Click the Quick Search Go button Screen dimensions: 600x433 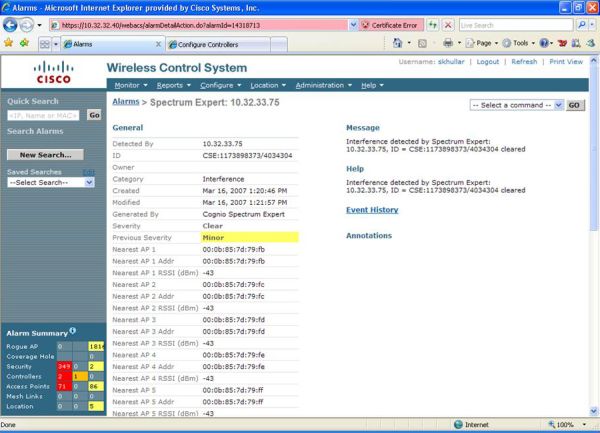click(94, 115)
